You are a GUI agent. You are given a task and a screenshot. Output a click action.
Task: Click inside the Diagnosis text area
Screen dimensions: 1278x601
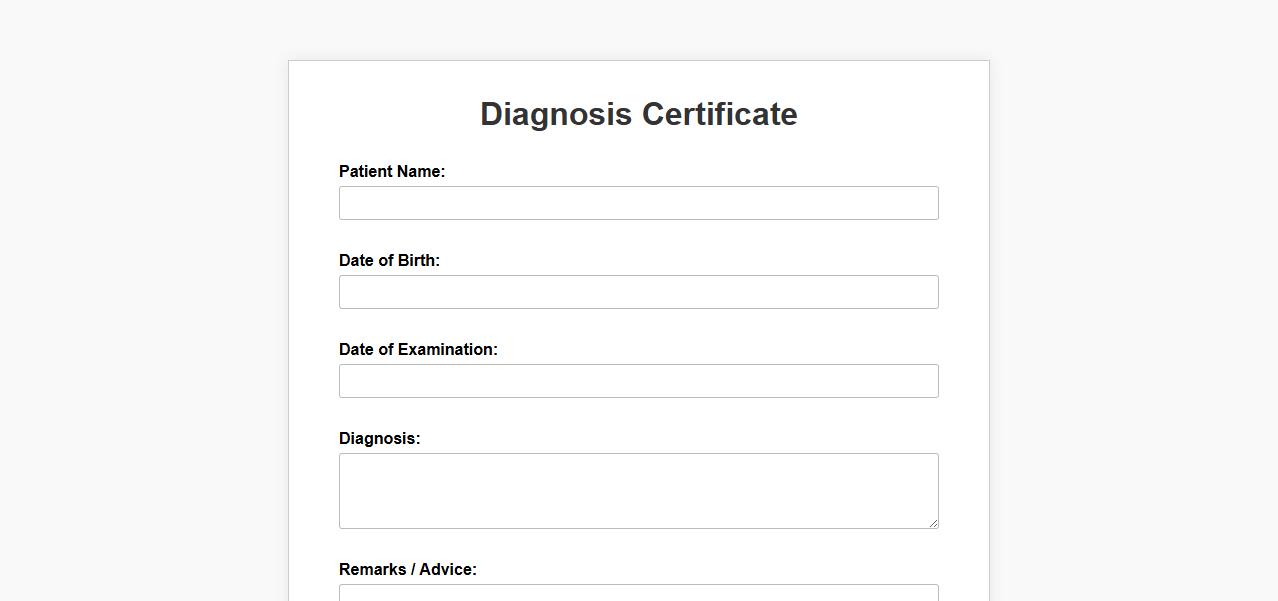click(638, 490)
